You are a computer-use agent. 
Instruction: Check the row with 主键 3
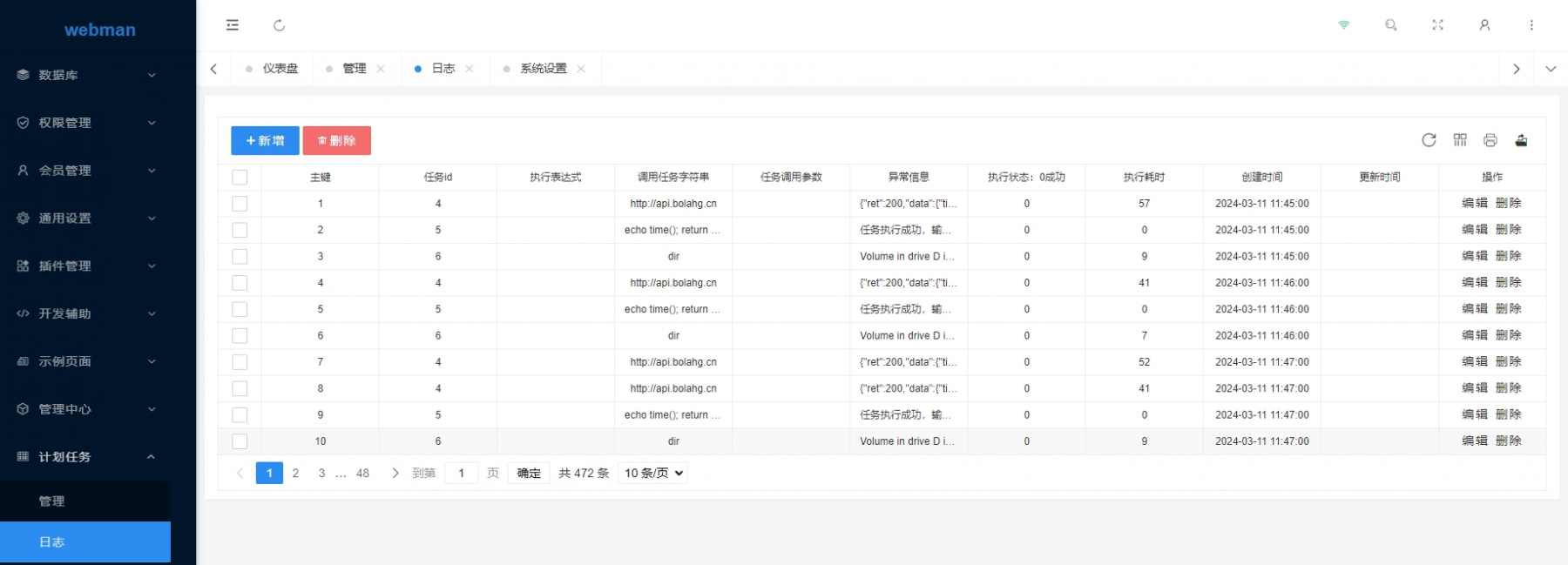click(x=240, y=257)
